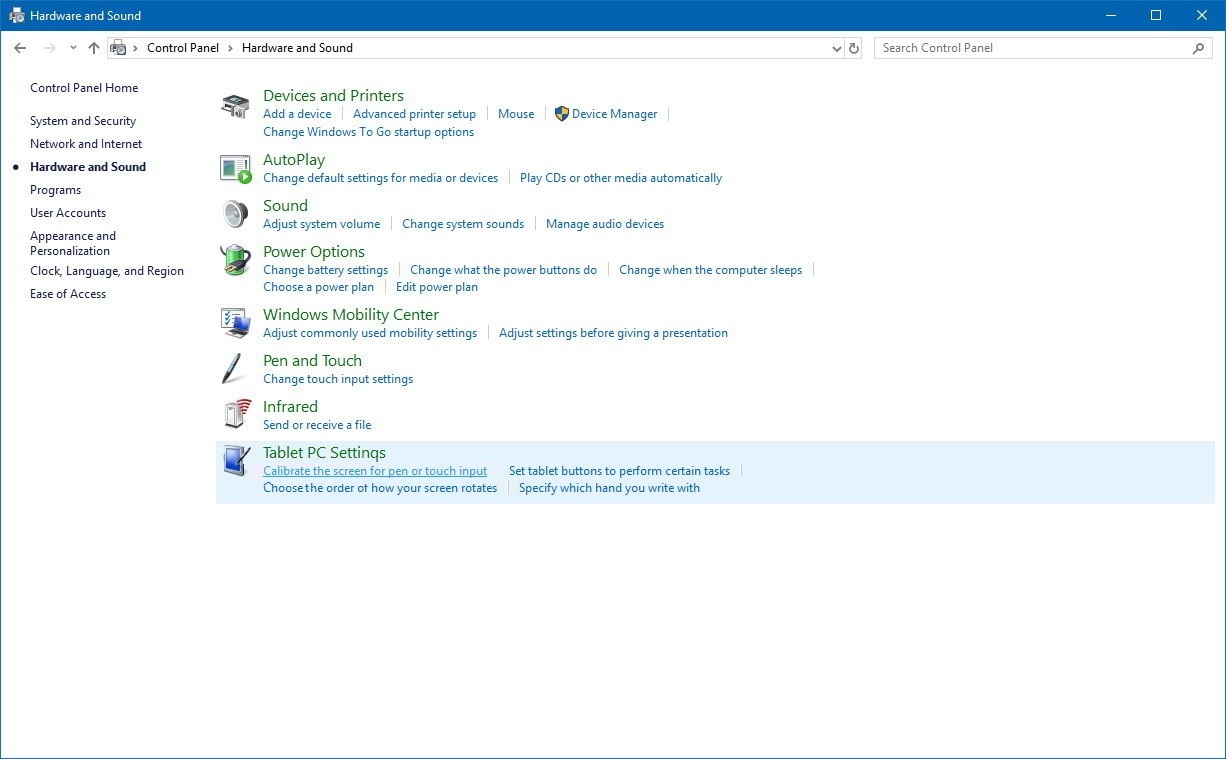Click Edit power plan
Screen dimensions: 1226x759
coord(437,287)
